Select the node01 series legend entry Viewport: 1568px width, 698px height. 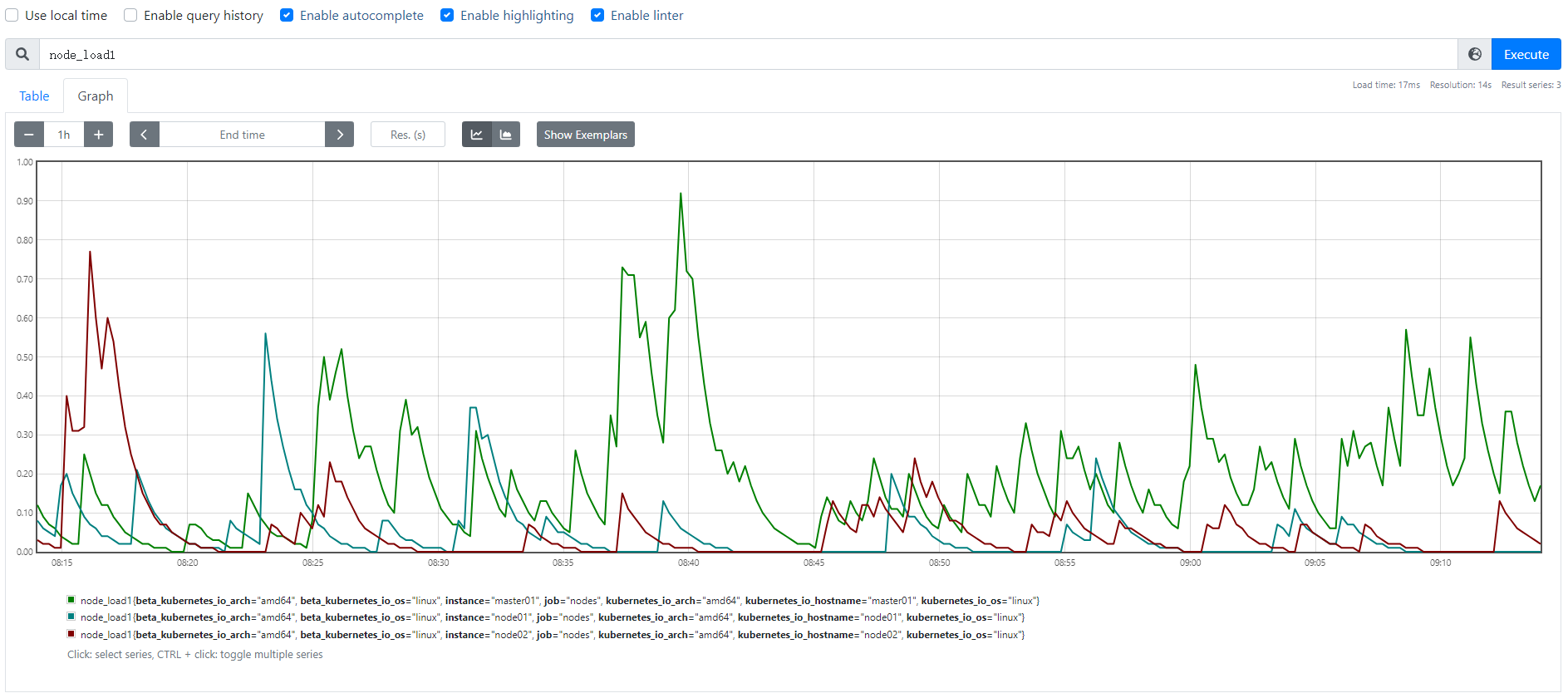click(553, 617)
